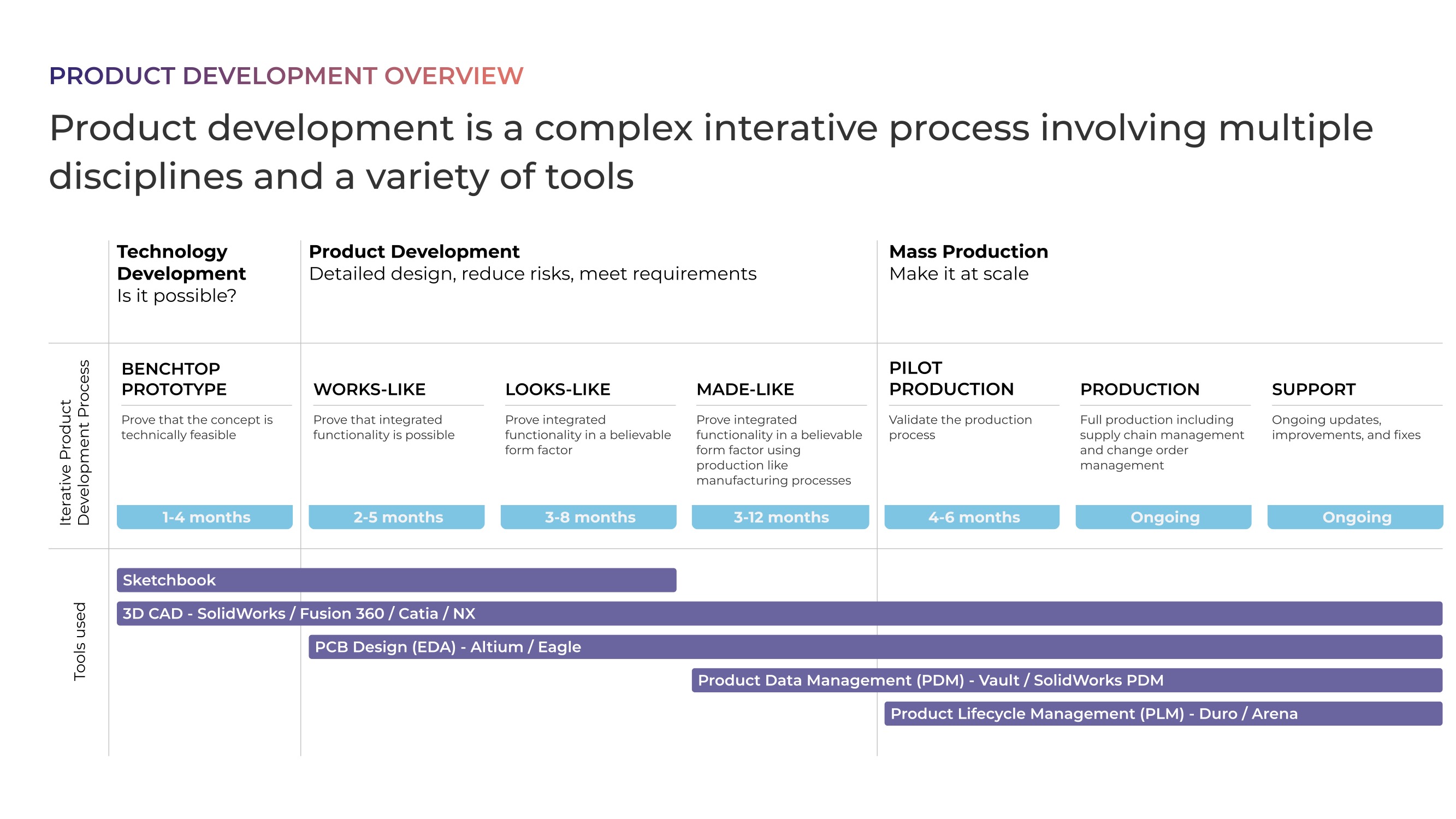Click the Benchtop Prototype heading

point(174,379)
